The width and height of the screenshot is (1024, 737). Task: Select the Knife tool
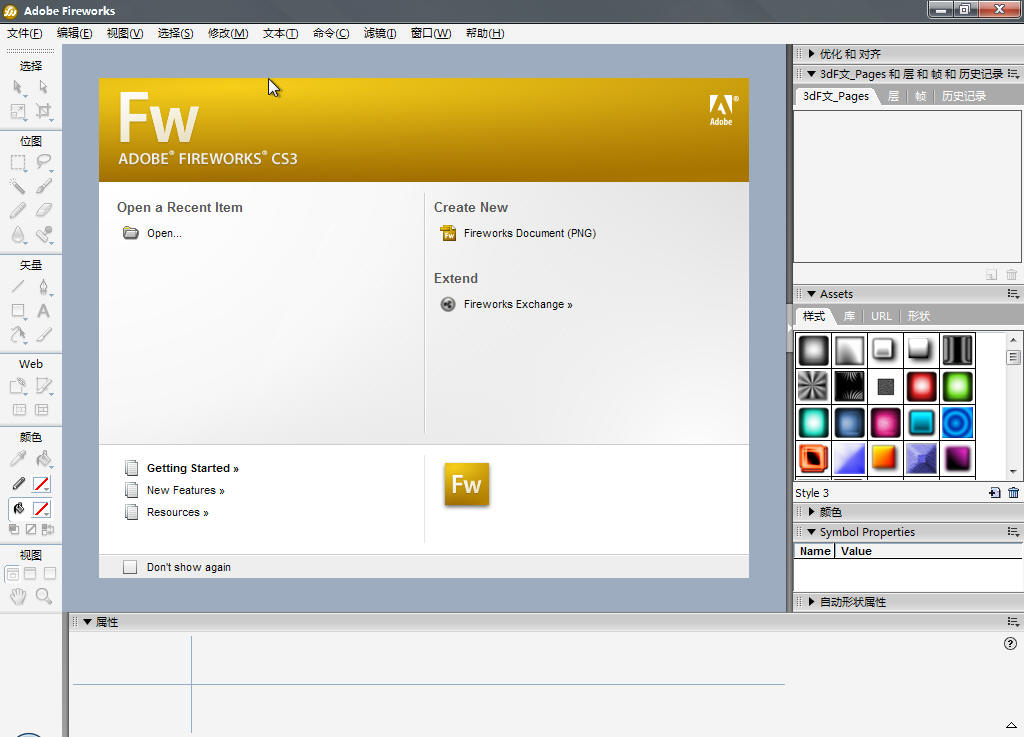point(43,335)
